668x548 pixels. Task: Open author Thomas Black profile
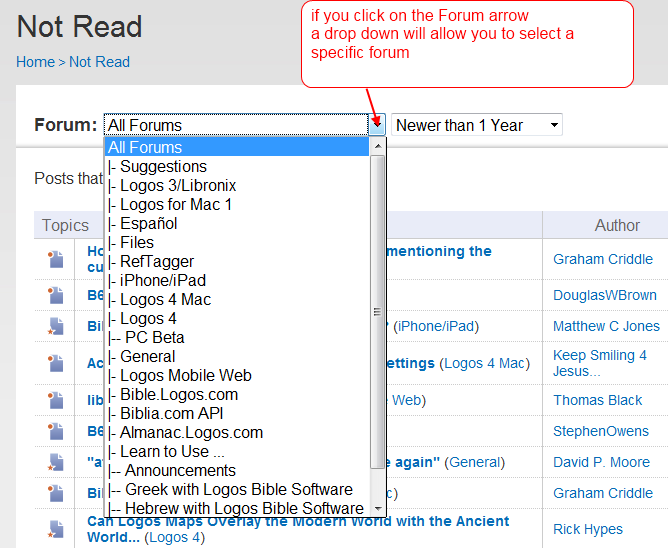597,400
